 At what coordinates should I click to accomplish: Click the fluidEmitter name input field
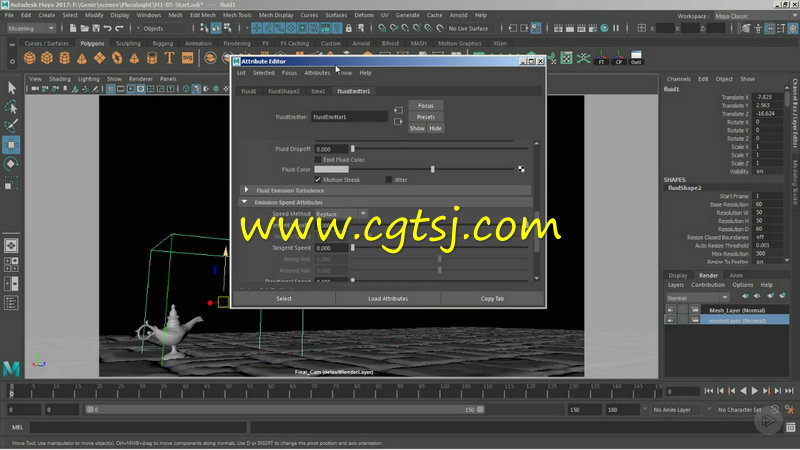click(x=349, y=117)
